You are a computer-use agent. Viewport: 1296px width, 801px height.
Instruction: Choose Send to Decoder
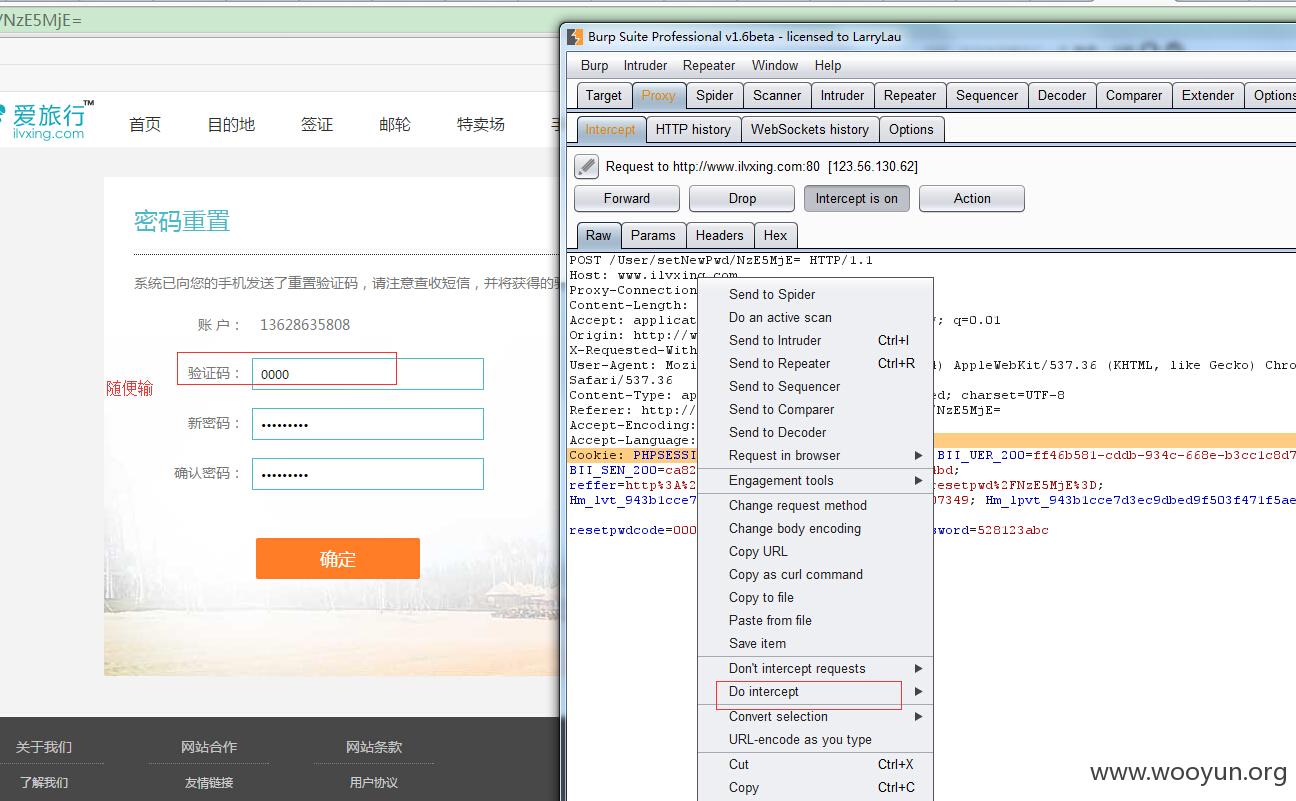pos(815,432)
